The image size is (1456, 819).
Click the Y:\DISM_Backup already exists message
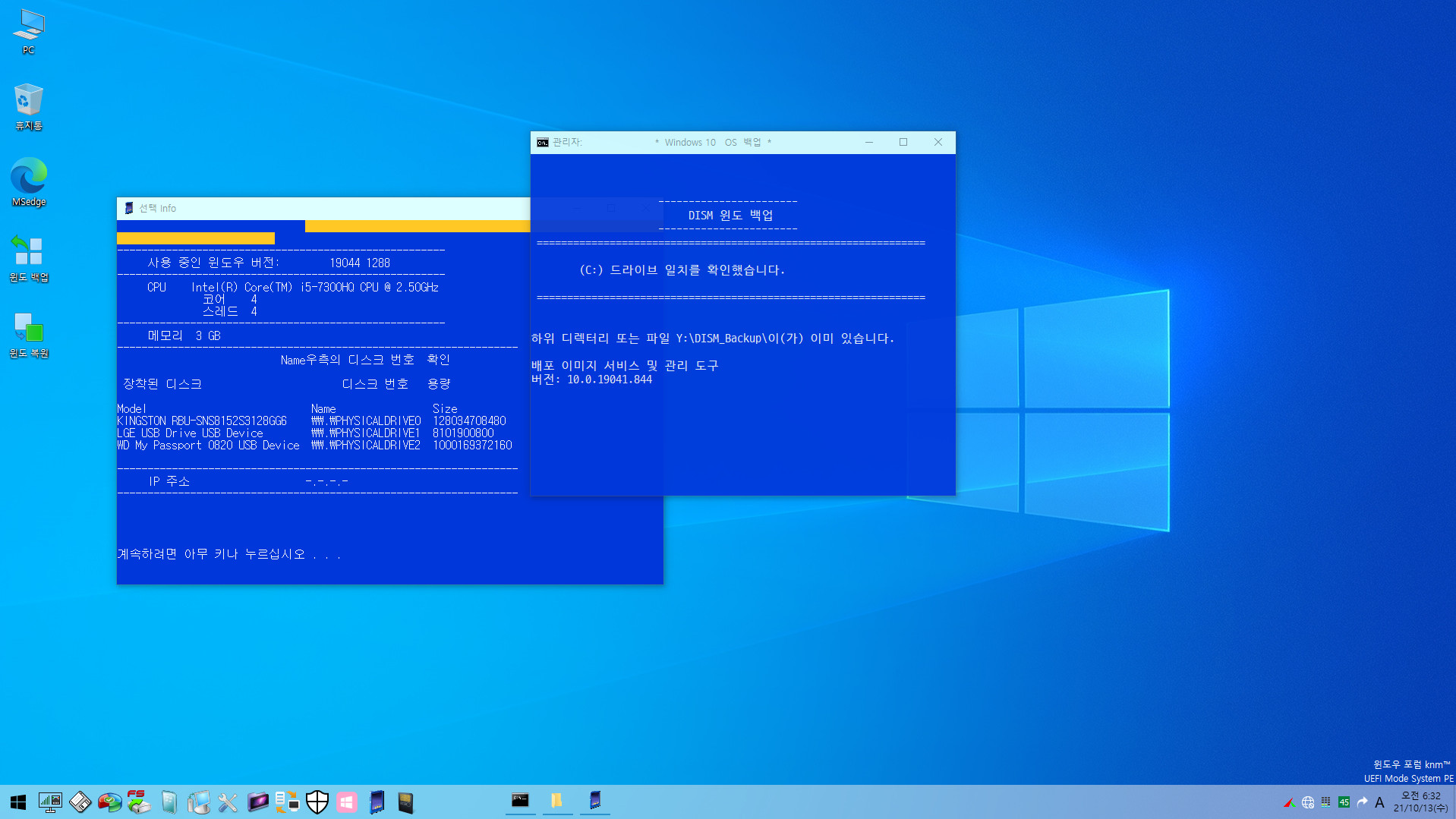pyautogui.click(x=713, y=339)
